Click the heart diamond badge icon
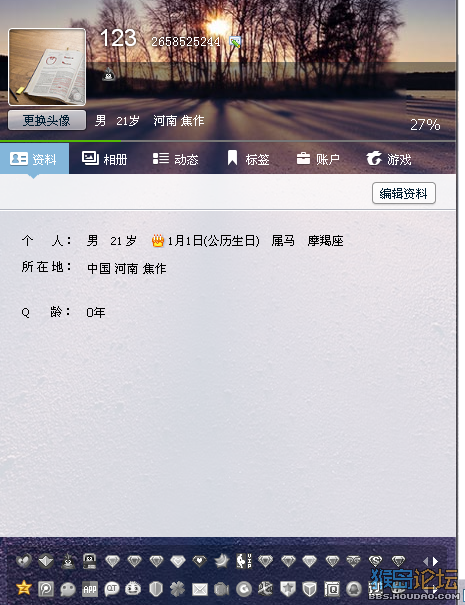This screenshot has width=465, height=605. tap(200, 561)
